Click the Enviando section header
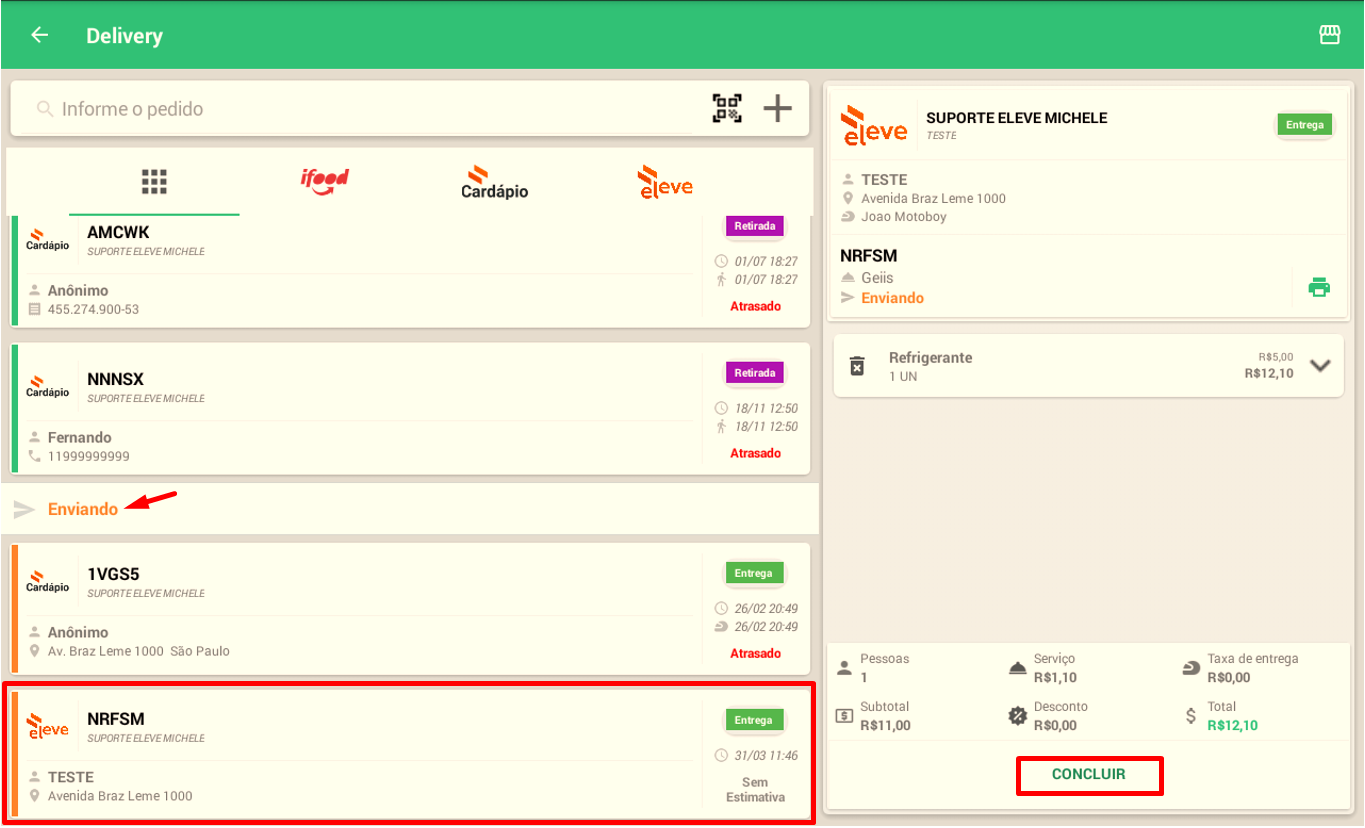This screenshot has width=1365, height=828. 410,509
